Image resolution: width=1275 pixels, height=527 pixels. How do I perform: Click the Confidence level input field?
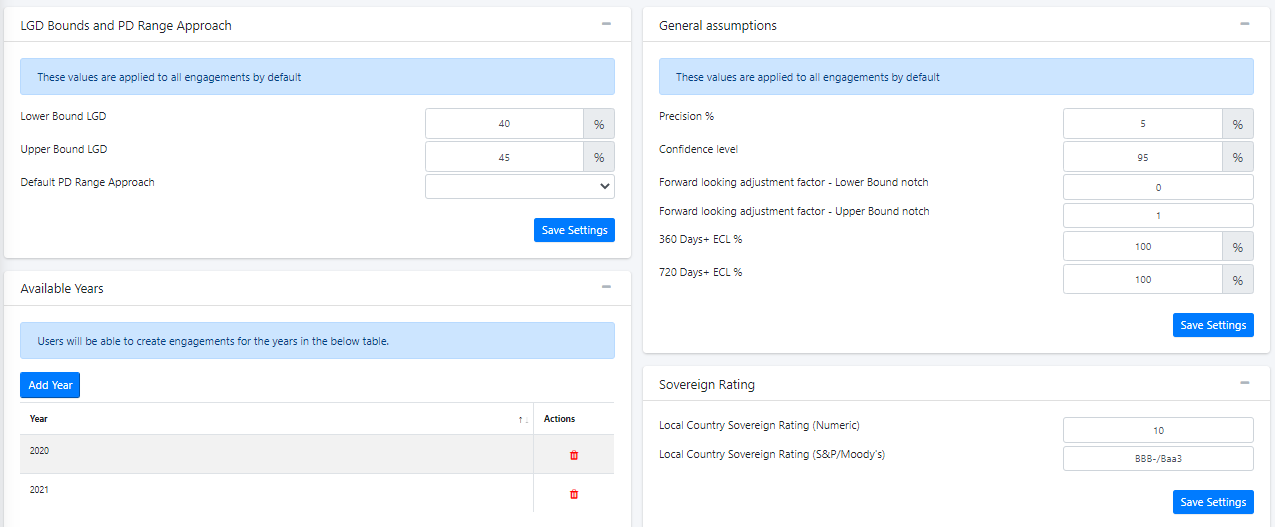click(1142, 157)
